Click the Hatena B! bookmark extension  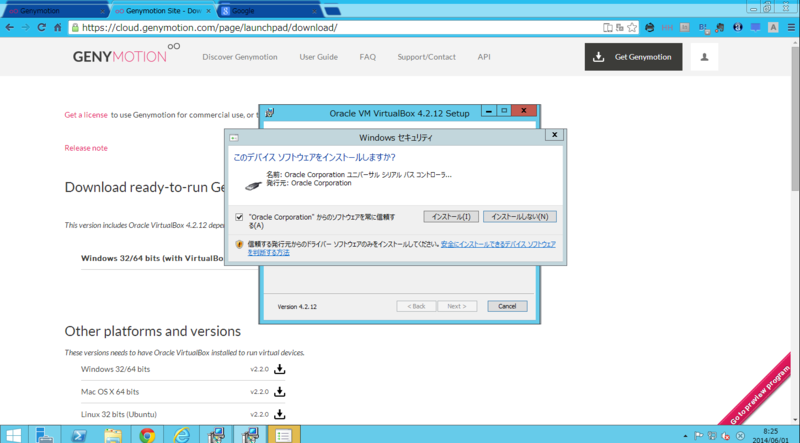[x=703, y=28]
